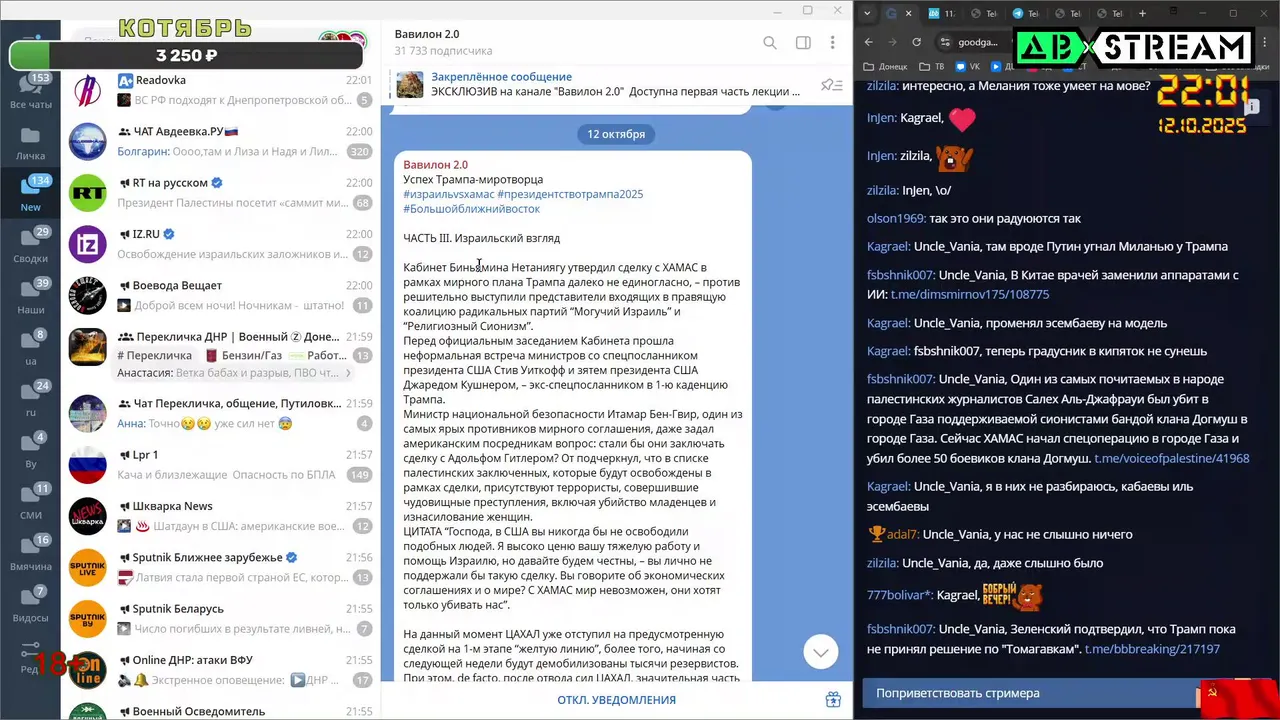The height and width of the screenshot is (720, 1280).
Task: Open the channel three-dots menu
Action: coord(832,43)
